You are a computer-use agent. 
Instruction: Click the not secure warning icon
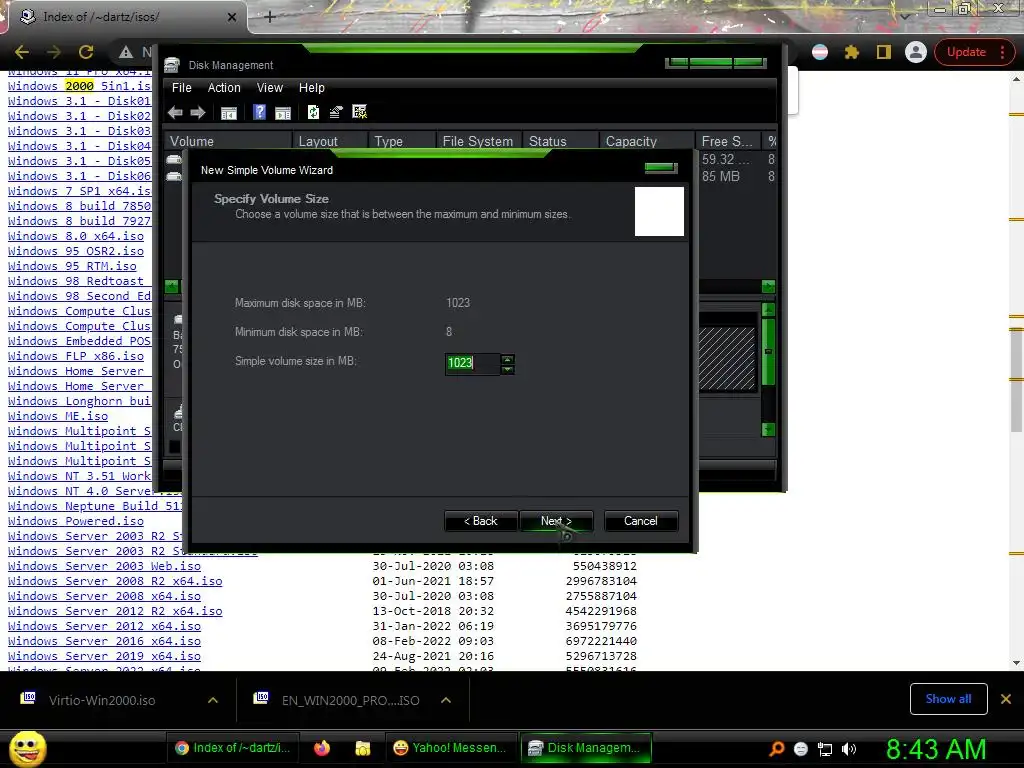click(x=126, y=52)
